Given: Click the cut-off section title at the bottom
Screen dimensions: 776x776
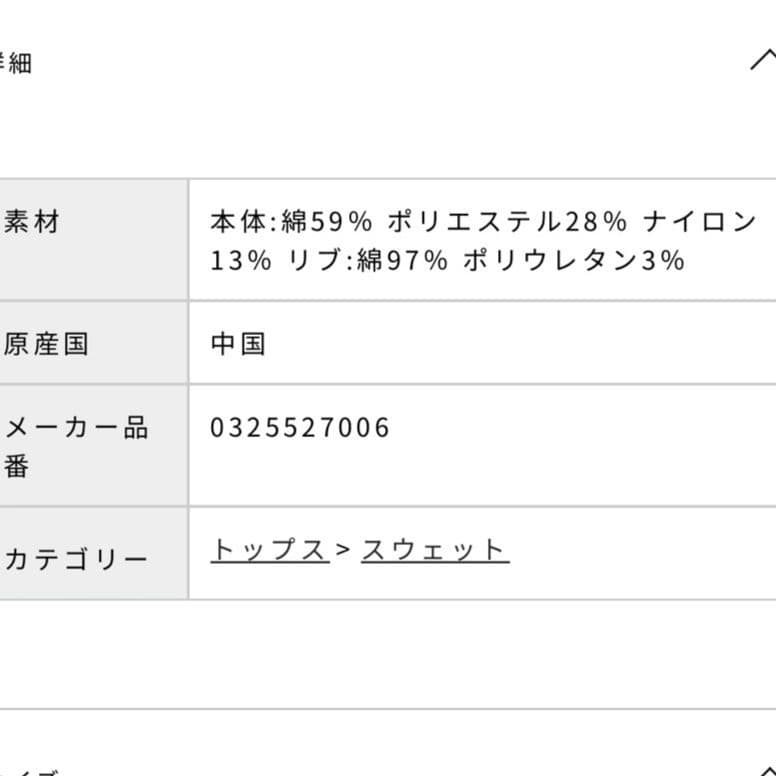Looking at the screenshot, I should pos(30,771).
